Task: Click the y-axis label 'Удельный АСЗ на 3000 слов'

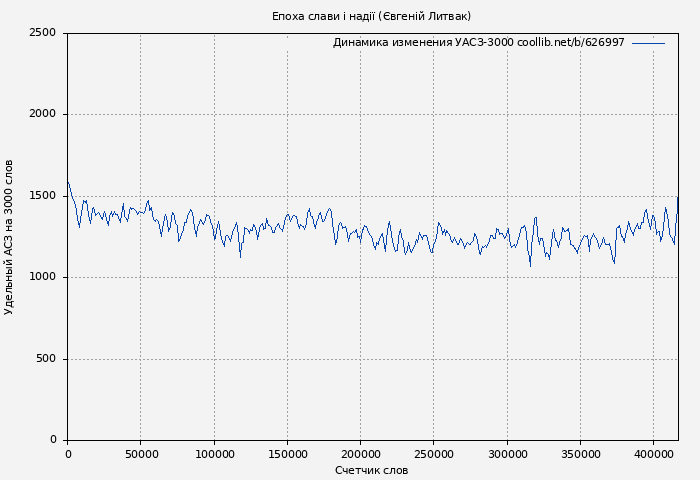Action: 9,237
